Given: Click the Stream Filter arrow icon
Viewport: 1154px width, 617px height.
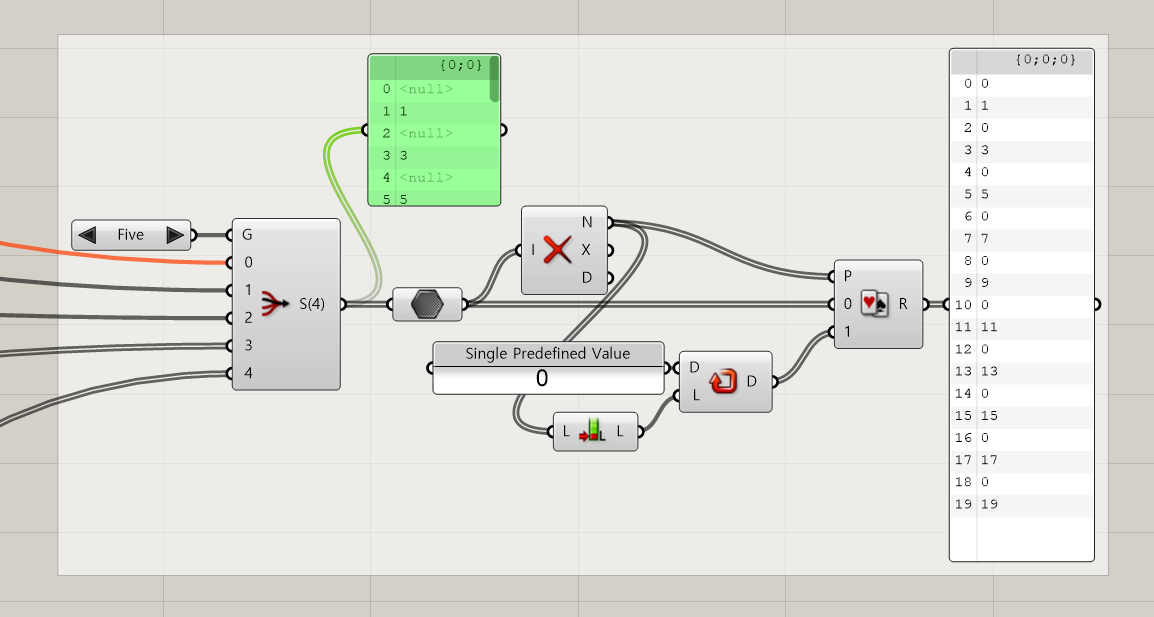Looking at the screenshot, I should tap(276, 303).
